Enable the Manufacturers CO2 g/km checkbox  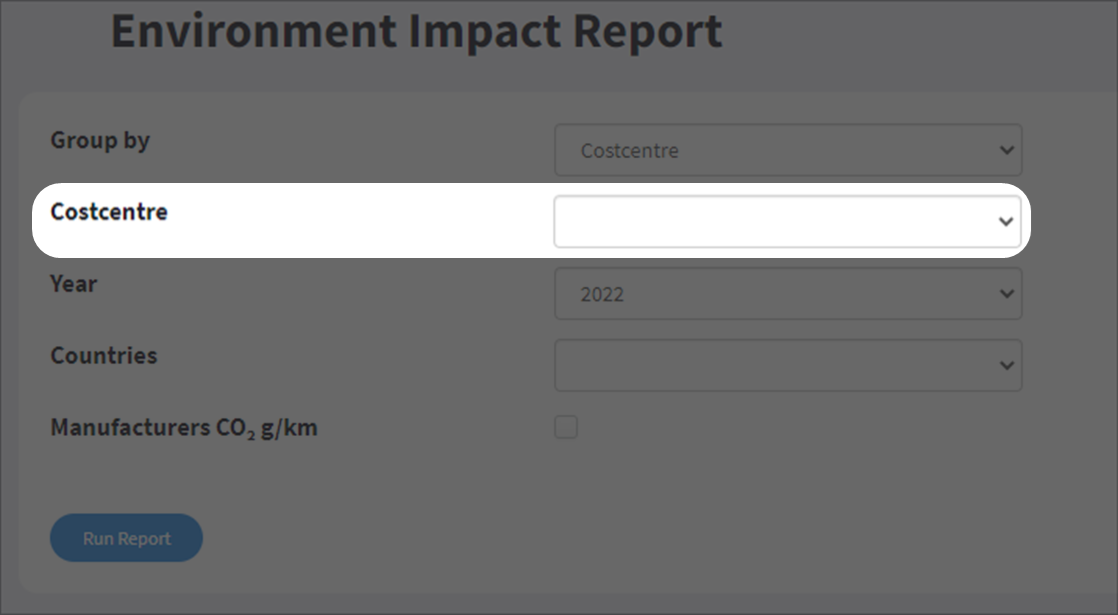[x=566, y=427]
